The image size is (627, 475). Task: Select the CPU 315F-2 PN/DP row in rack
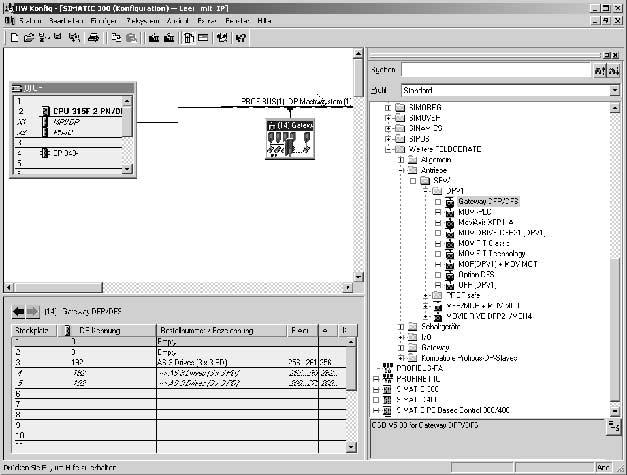tap(68, 111)
